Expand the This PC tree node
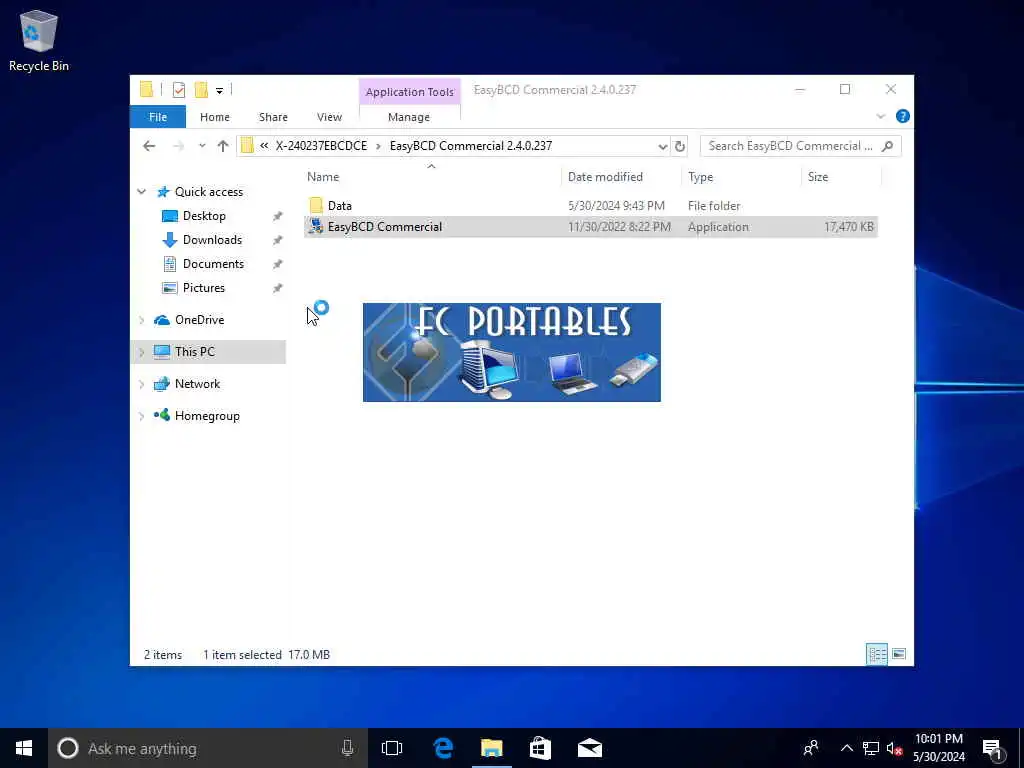The height and width of the screenshot is (768, 1024). [142, 352]
